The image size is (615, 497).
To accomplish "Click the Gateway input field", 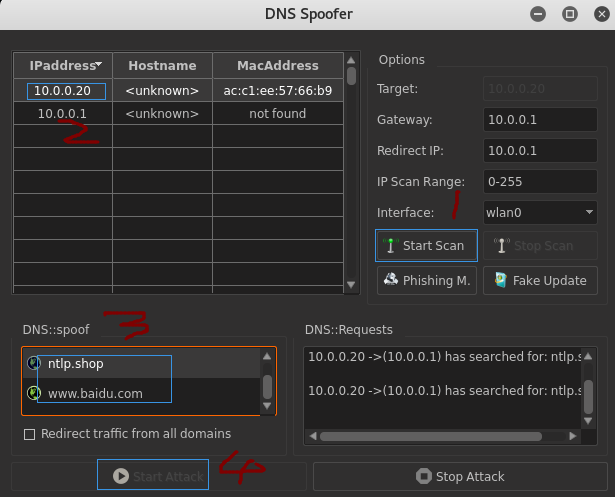I will click(539, 120).
